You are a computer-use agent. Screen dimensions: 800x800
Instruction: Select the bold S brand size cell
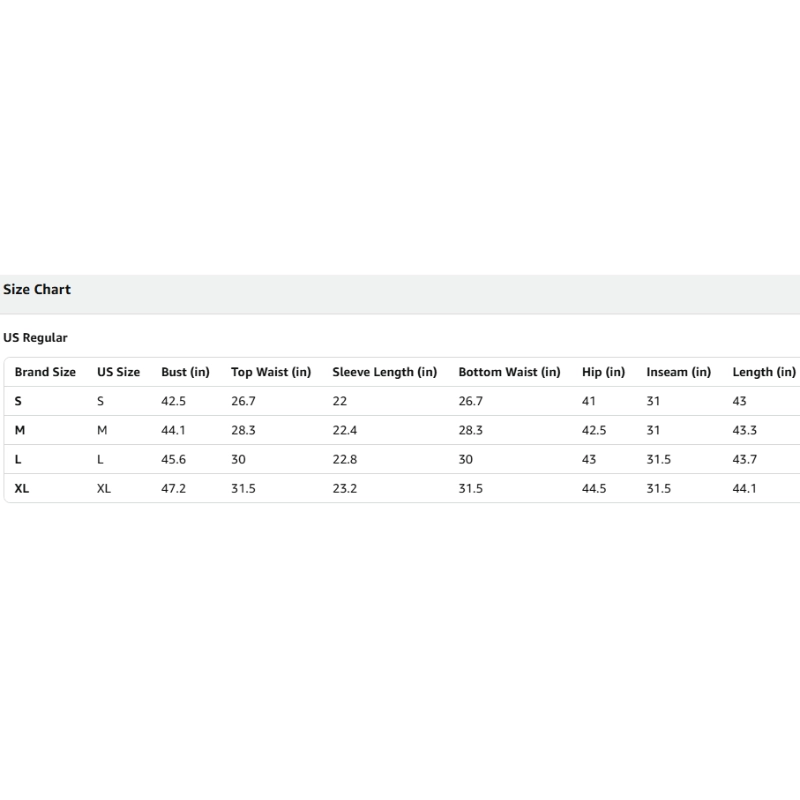(18, 401)
